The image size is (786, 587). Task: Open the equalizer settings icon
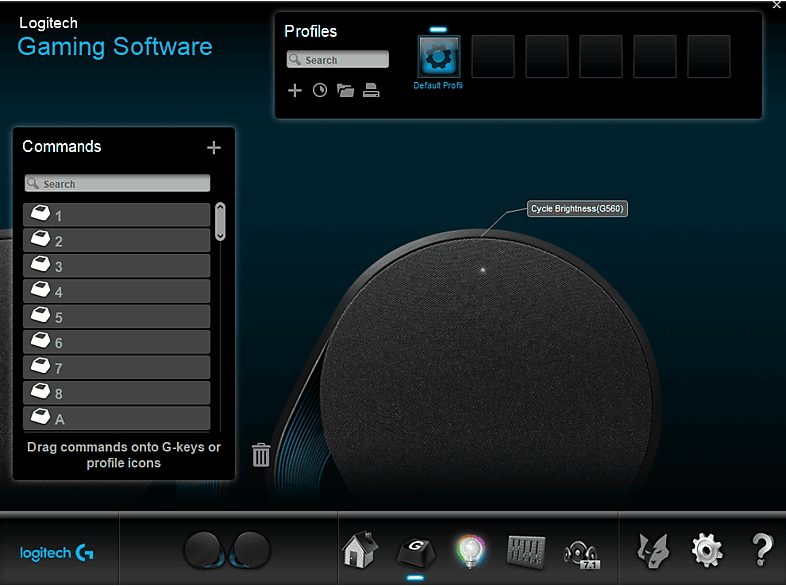[526, 550]
